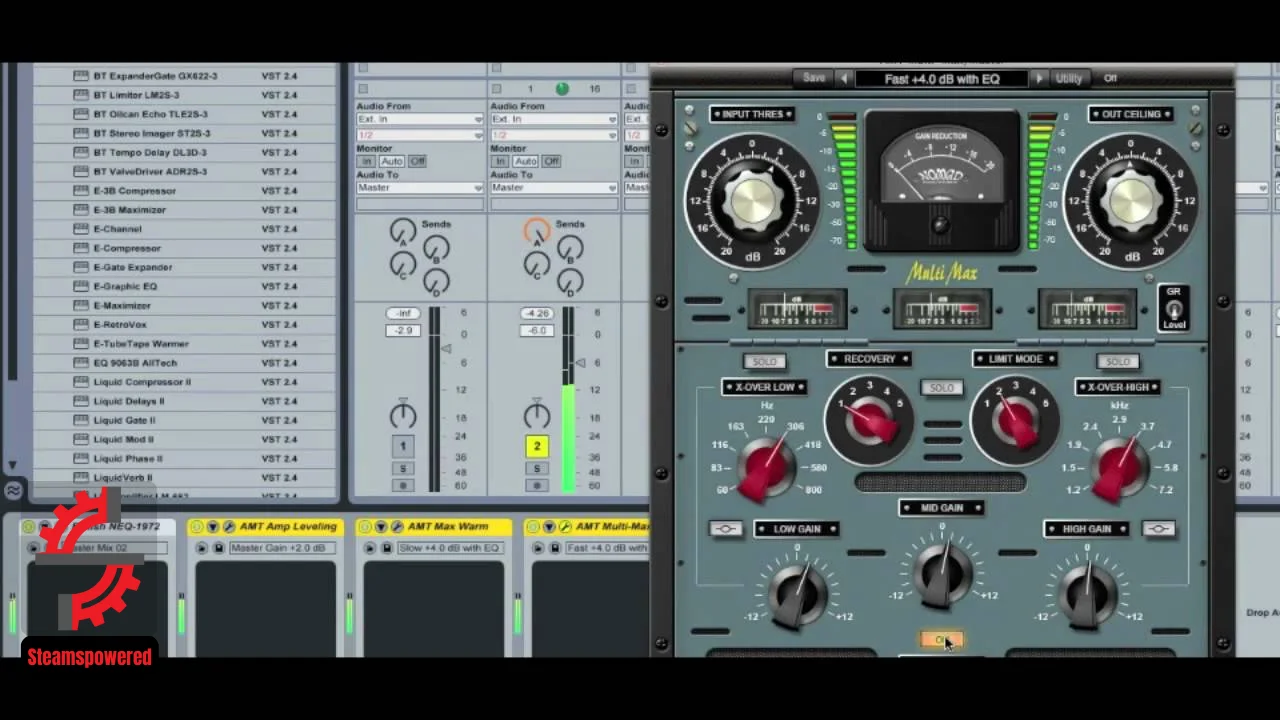Toggle the AMT Amp Leveling device activator
Screen dimensions: 1280x720
tap(197, 527)
